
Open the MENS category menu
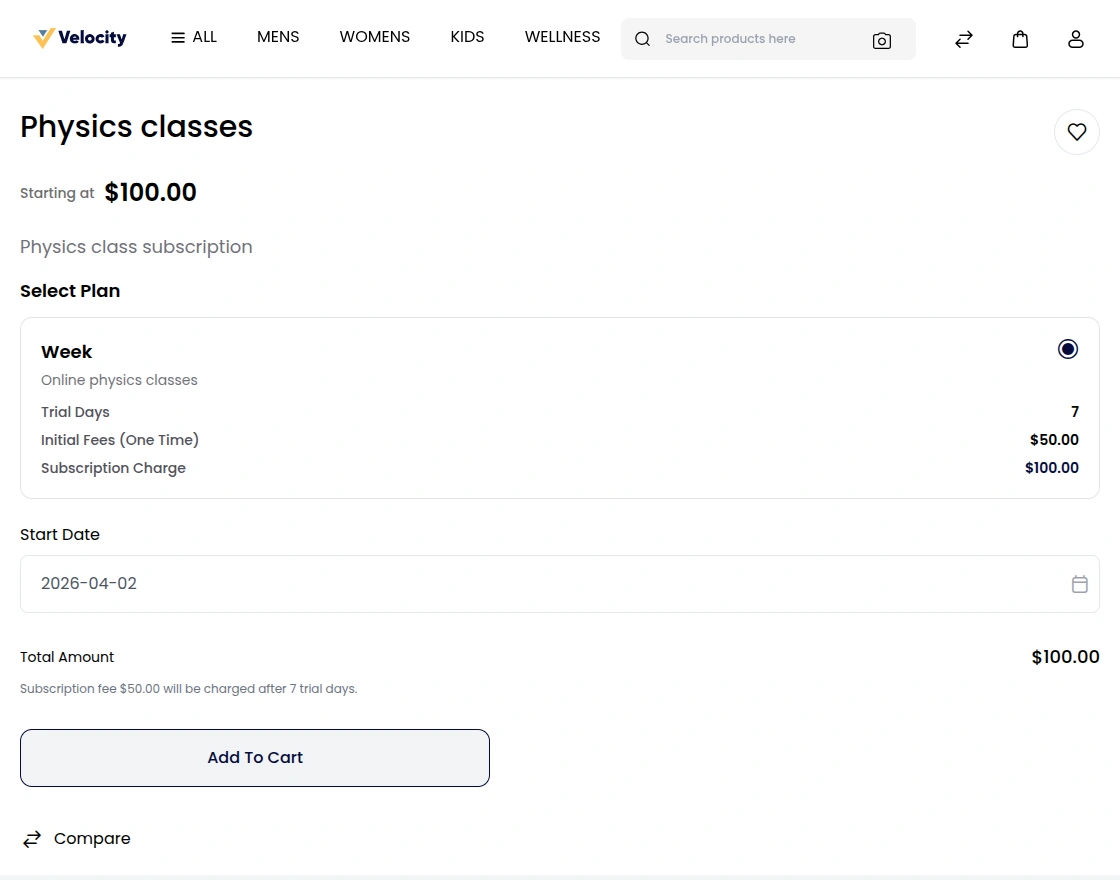pyautogui.click(x=278, y=37)
